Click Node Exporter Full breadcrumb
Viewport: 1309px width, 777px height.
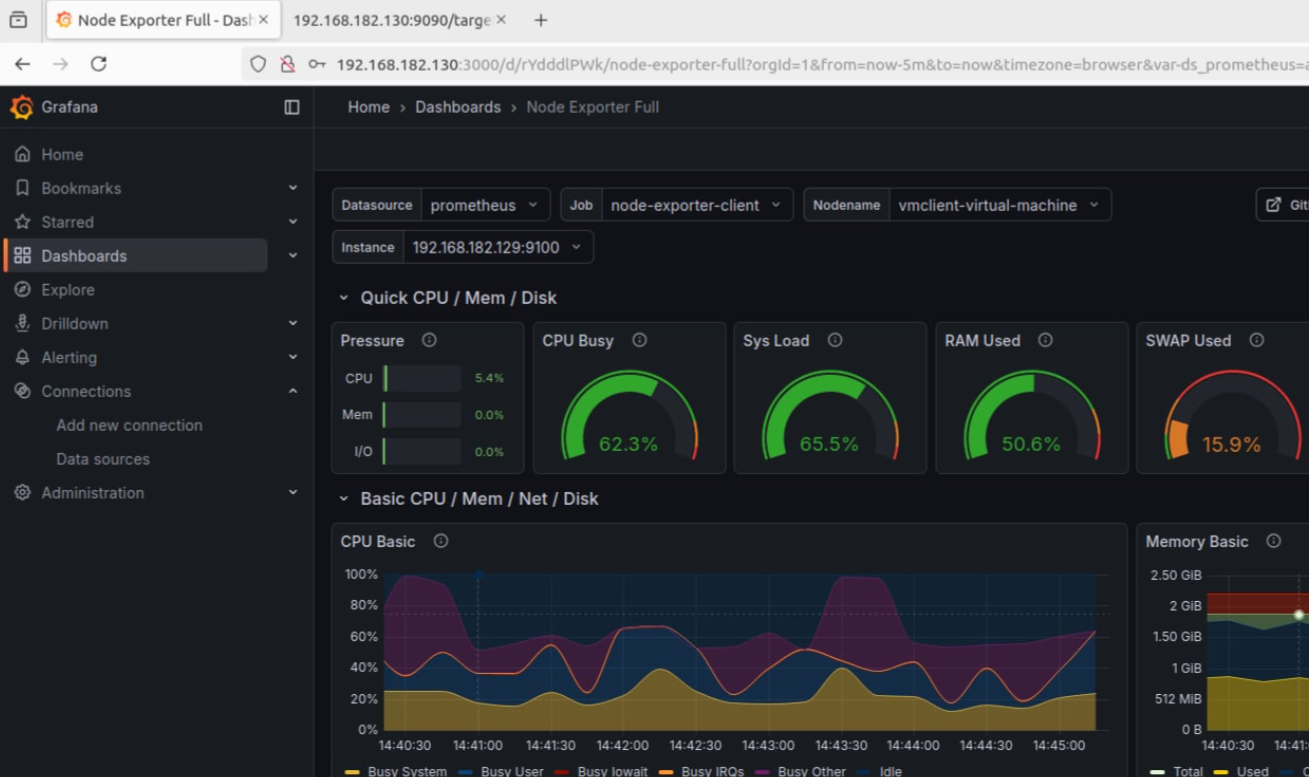[x=593, y=107]
